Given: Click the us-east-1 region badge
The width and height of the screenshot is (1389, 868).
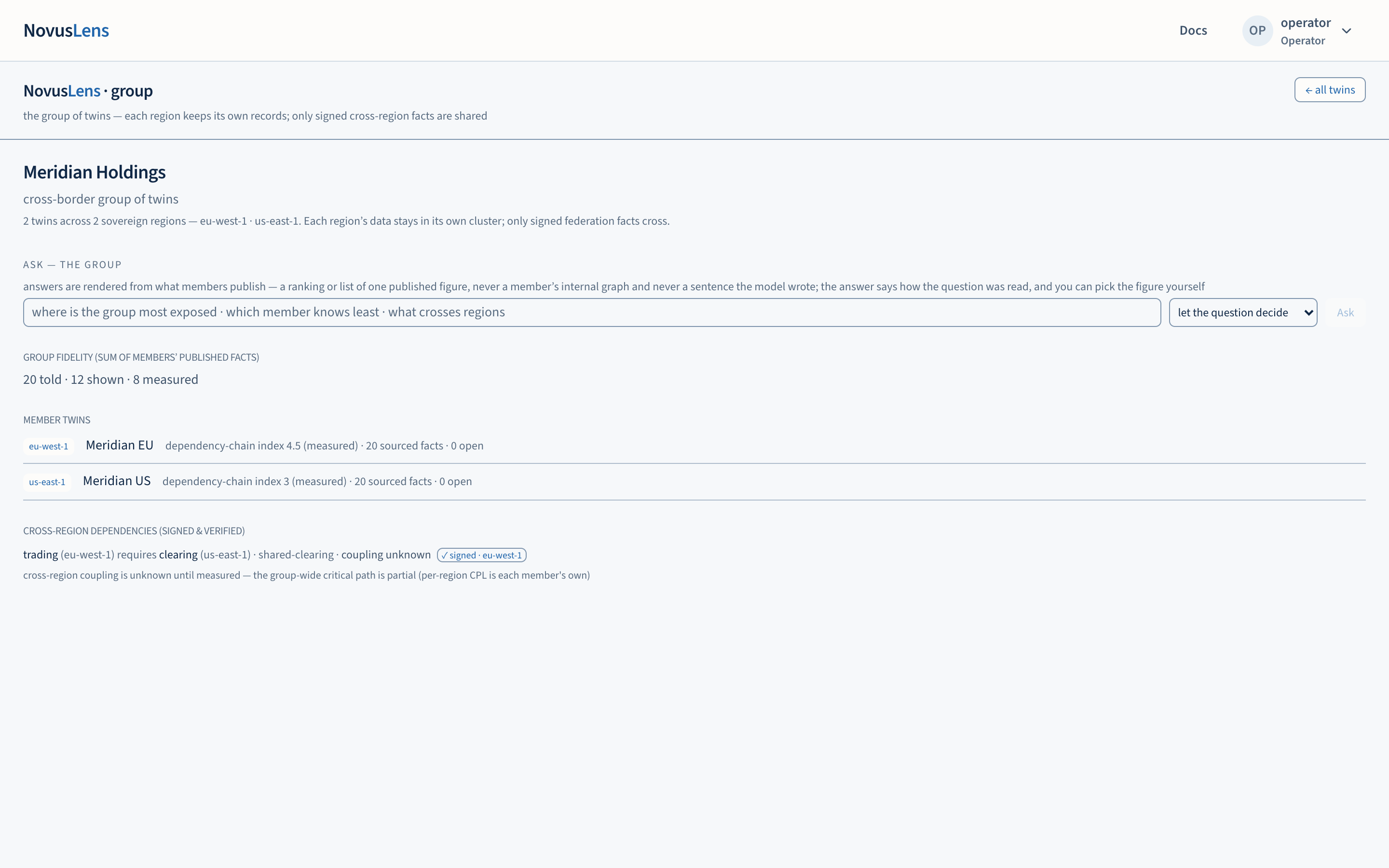Looking at the screenshot, I should pyautogui.click(x=47, y=482).
